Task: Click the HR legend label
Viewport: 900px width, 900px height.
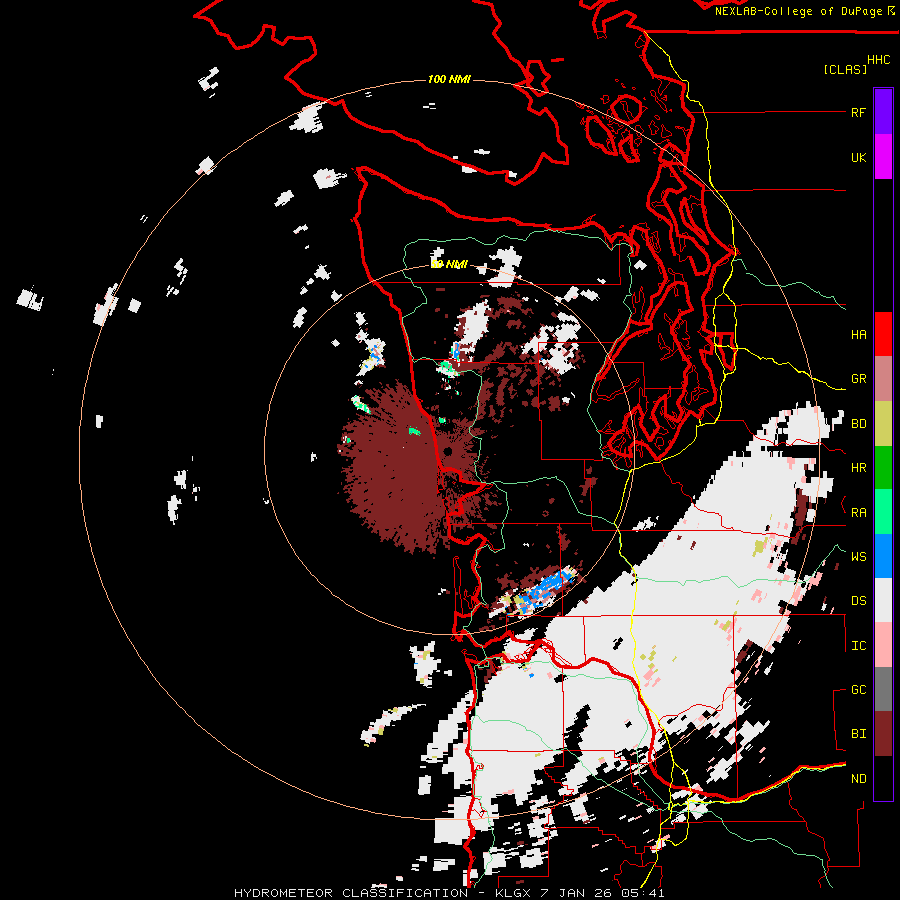Action: (858, 468)
